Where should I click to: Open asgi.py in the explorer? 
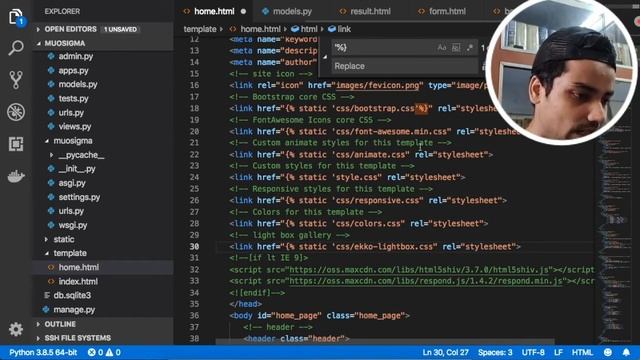(72, 183)
